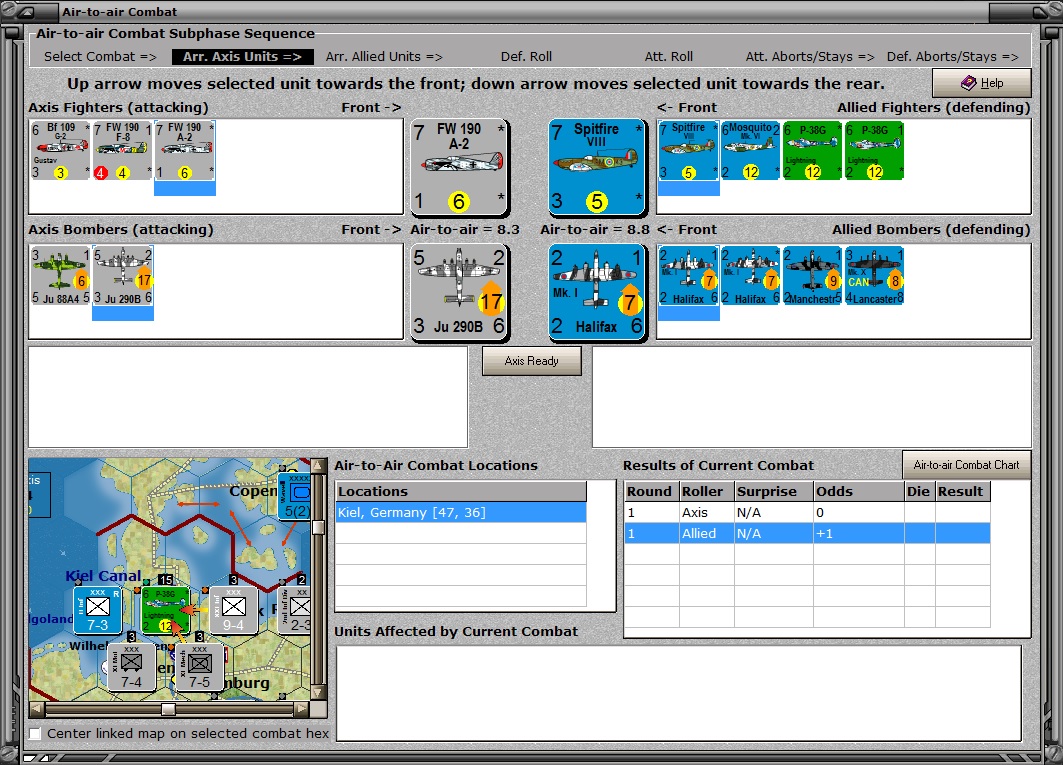Image resolution: width=1063 pixels, height=765 pixels.
Task: Click the map horizontal scrollbar left arrow
Action: [37, 709]
